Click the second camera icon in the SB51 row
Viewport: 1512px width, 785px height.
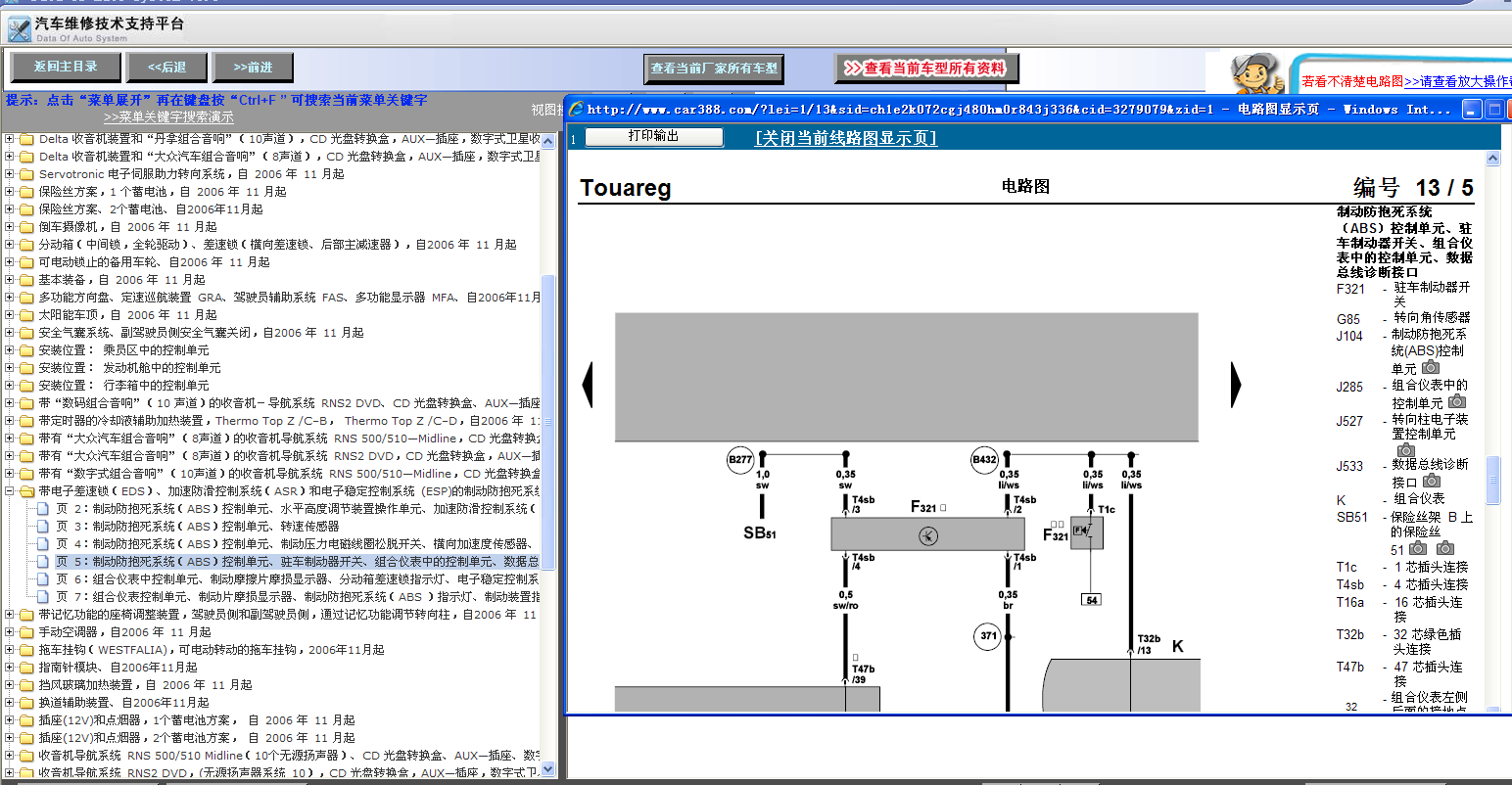coord(1445,548)
